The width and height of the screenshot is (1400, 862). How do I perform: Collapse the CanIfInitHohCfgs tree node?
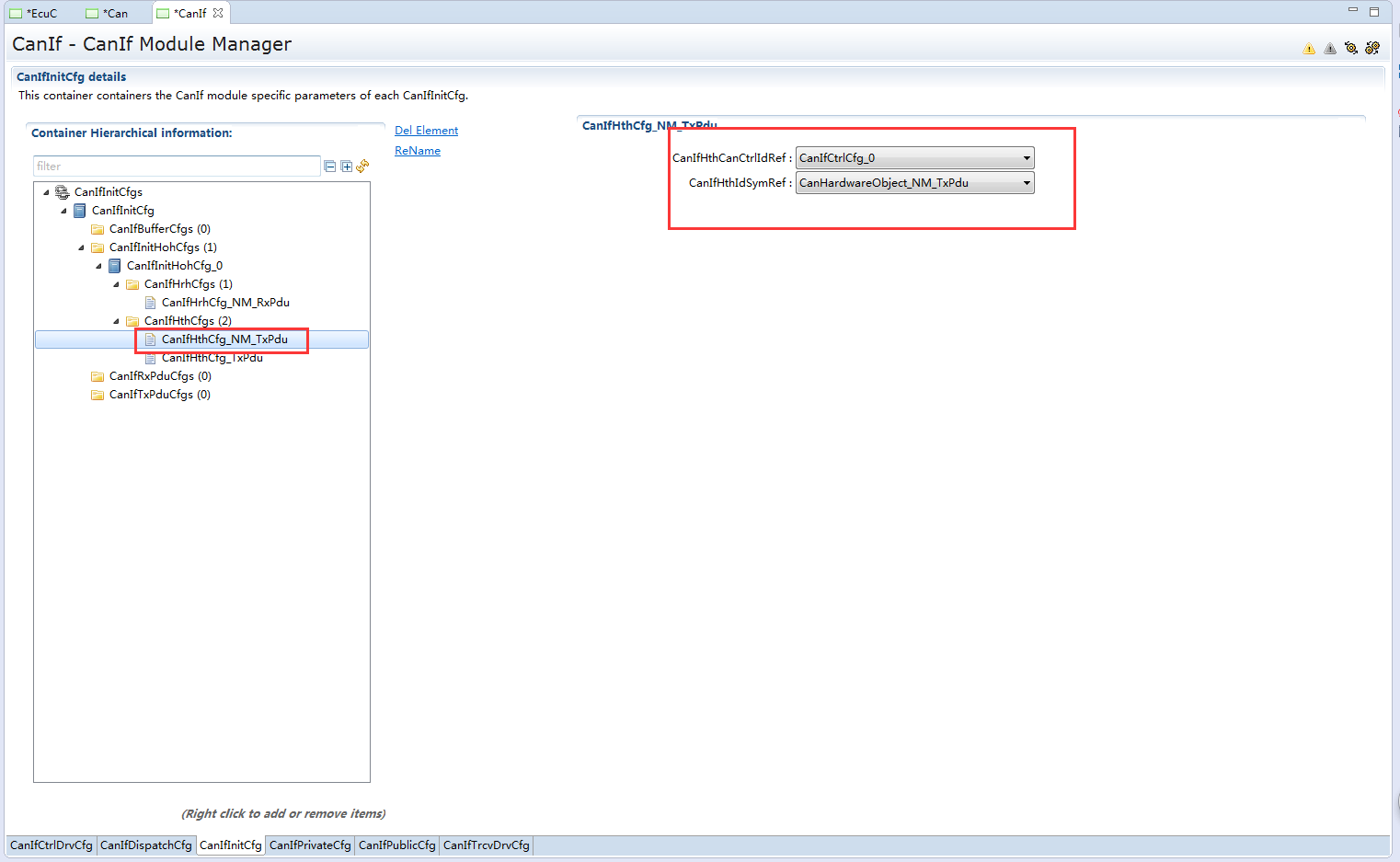click(x=82, y=247)
